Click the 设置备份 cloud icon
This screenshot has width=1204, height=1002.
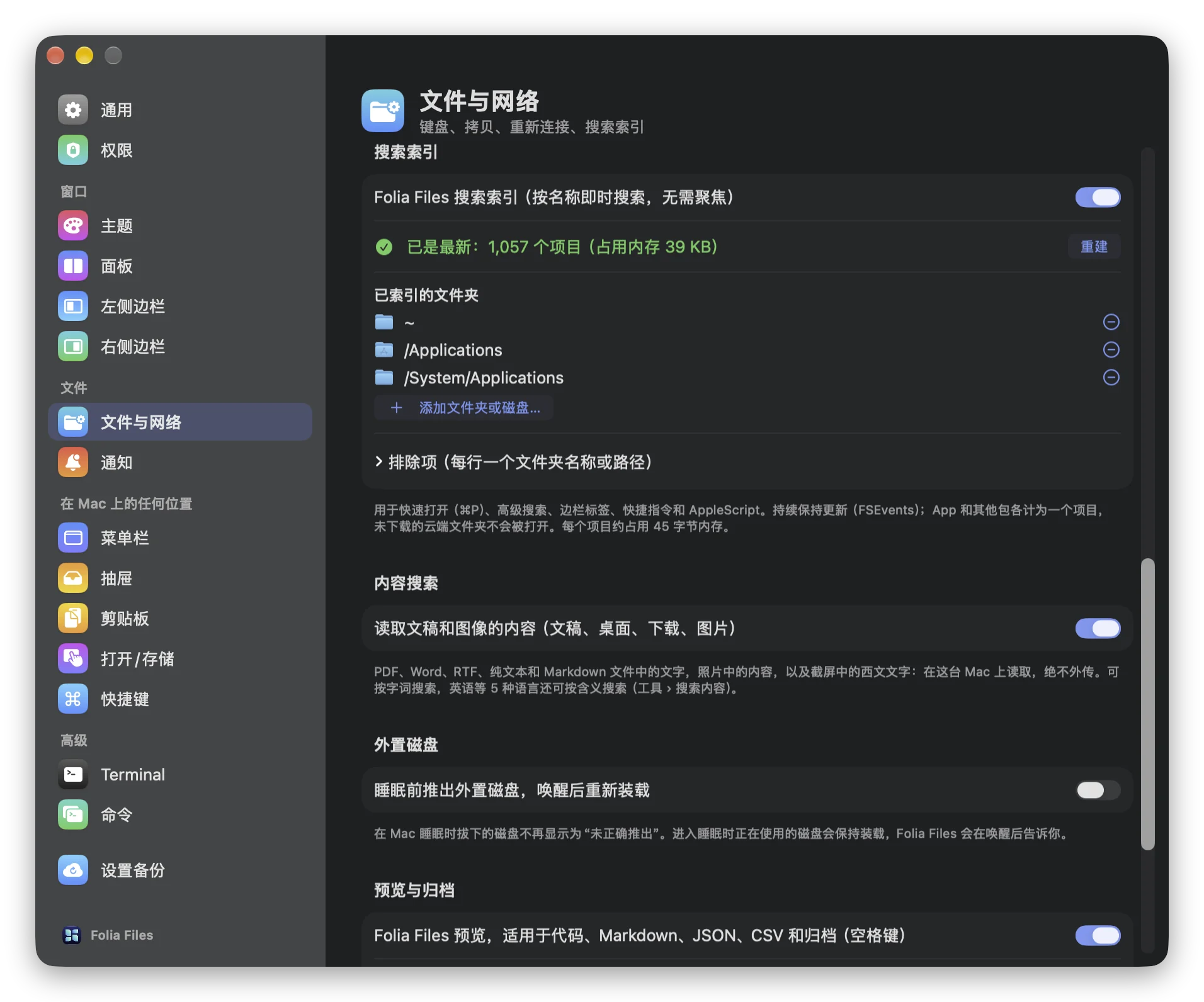(73, 870)
